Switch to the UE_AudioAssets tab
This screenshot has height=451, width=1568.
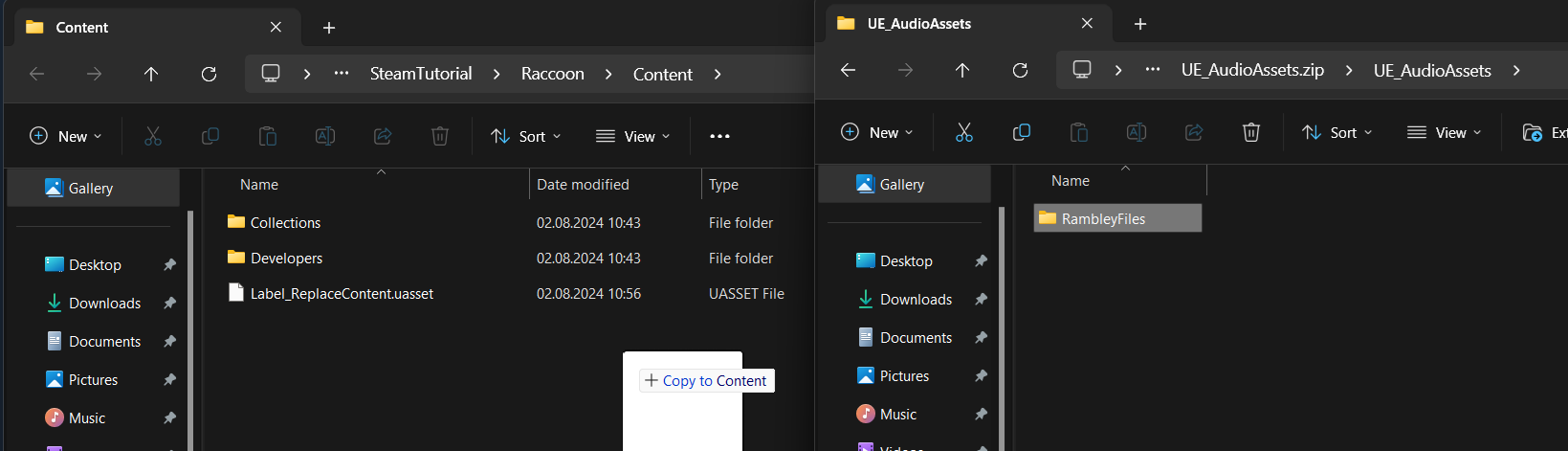[x=918, y=24]
